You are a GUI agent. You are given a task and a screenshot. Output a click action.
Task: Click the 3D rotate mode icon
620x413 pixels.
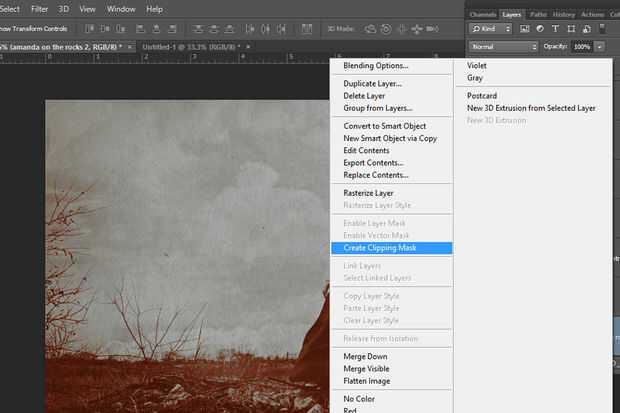[372, 28]
